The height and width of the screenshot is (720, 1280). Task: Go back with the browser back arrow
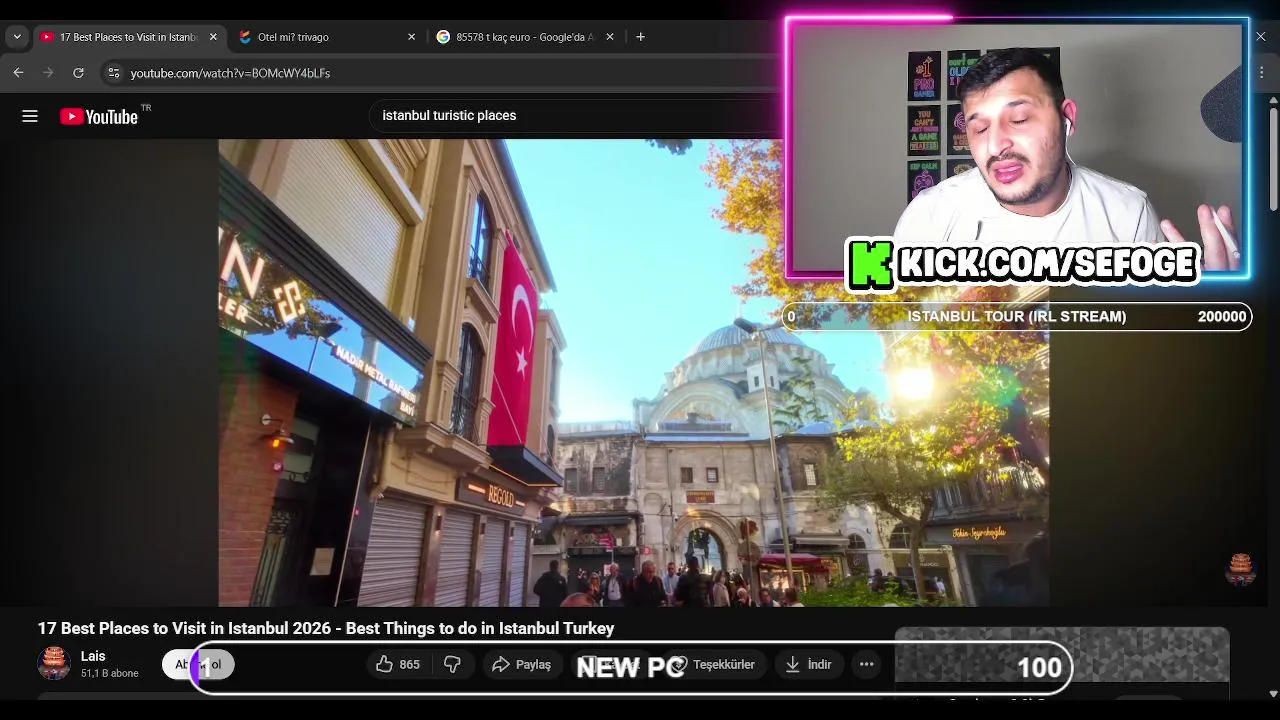[18, 73]
